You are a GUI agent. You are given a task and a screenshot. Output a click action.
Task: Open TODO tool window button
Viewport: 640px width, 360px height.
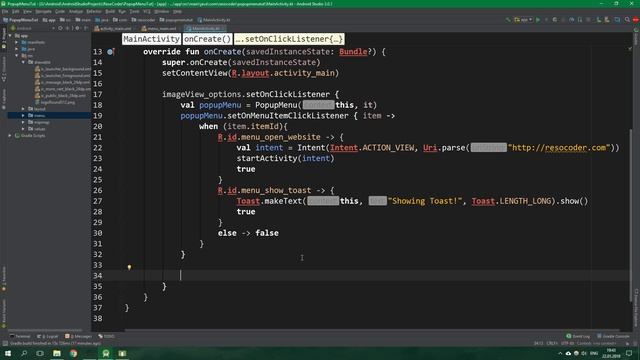[x=107, y=336]
